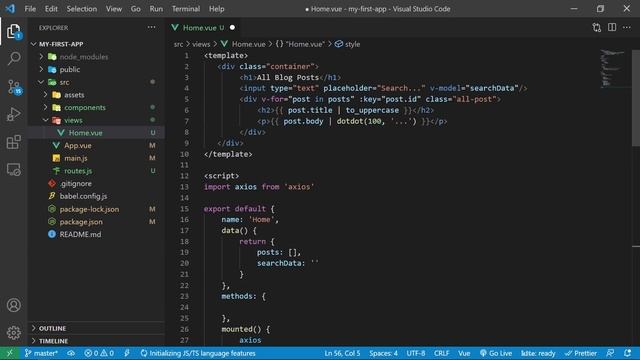Screen dimensions: 640x360
Task: Open the File menu
Action: [30, 9]
